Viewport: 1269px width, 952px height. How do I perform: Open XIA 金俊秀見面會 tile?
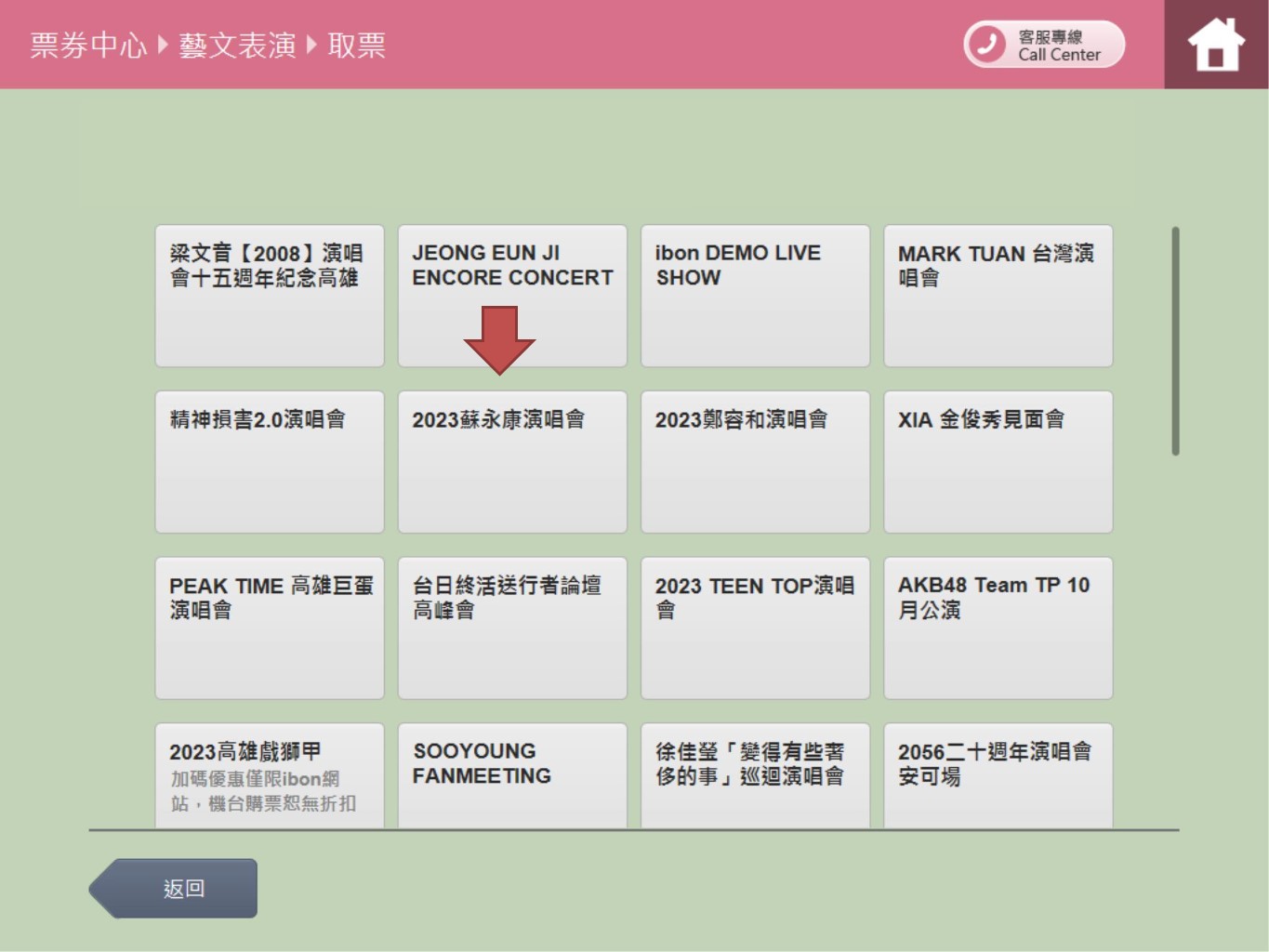tap(998, 462)
